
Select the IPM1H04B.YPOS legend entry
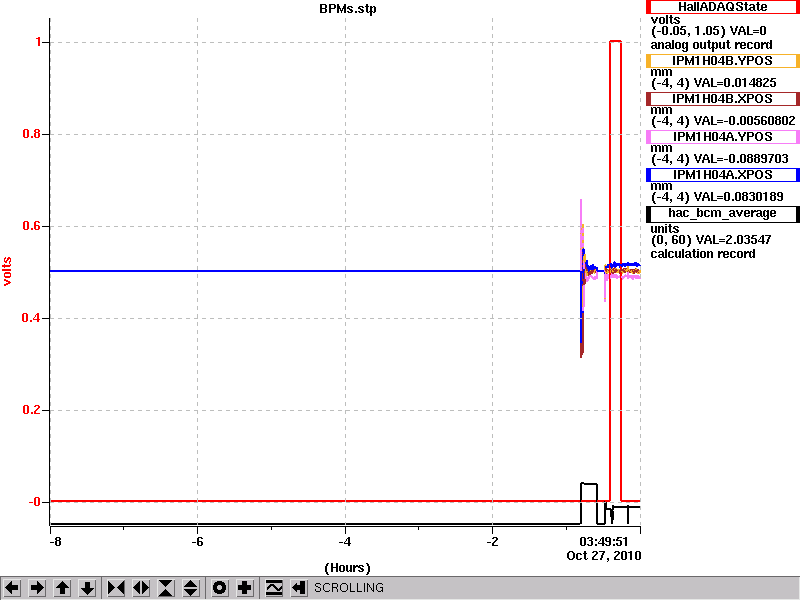coord(722,61)
